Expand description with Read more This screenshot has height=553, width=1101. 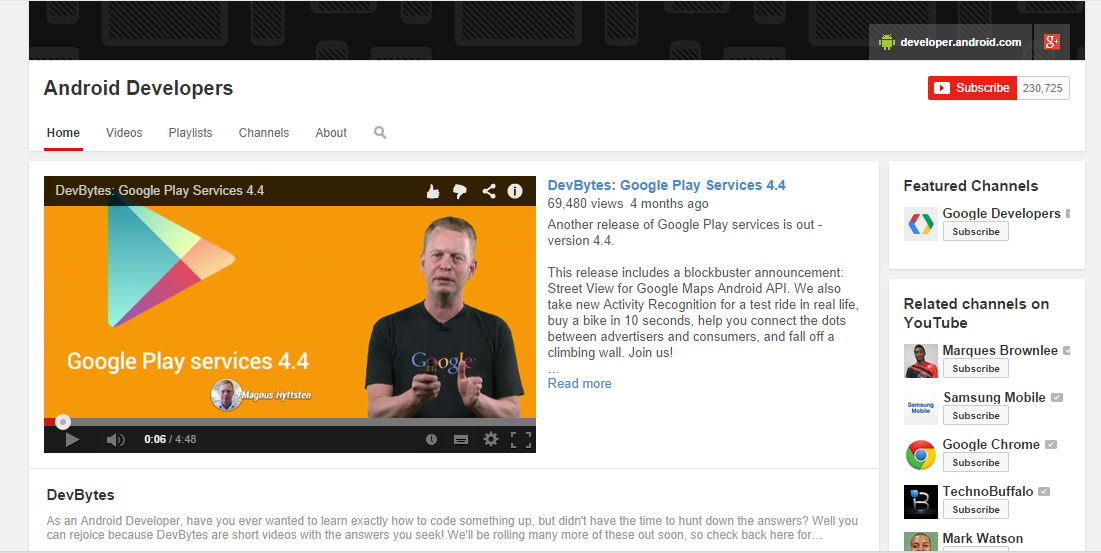(579, 383)
